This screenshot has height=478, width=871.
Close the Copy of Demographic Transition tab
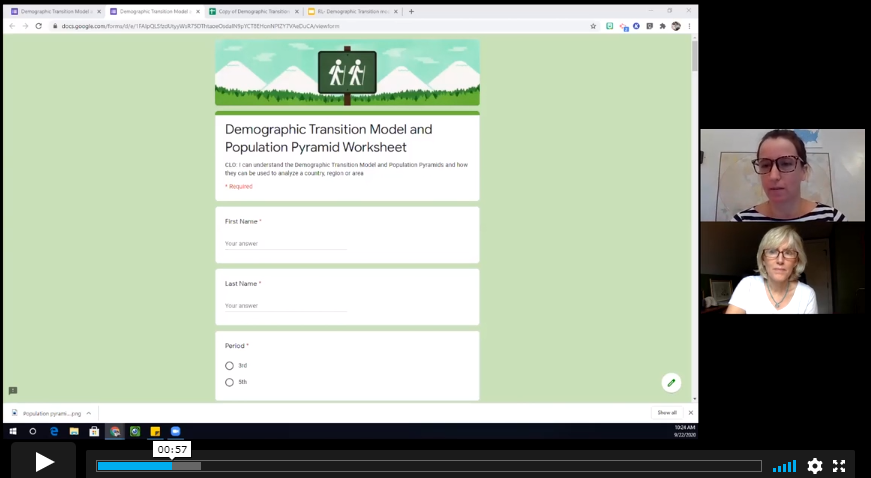(297, 11)
